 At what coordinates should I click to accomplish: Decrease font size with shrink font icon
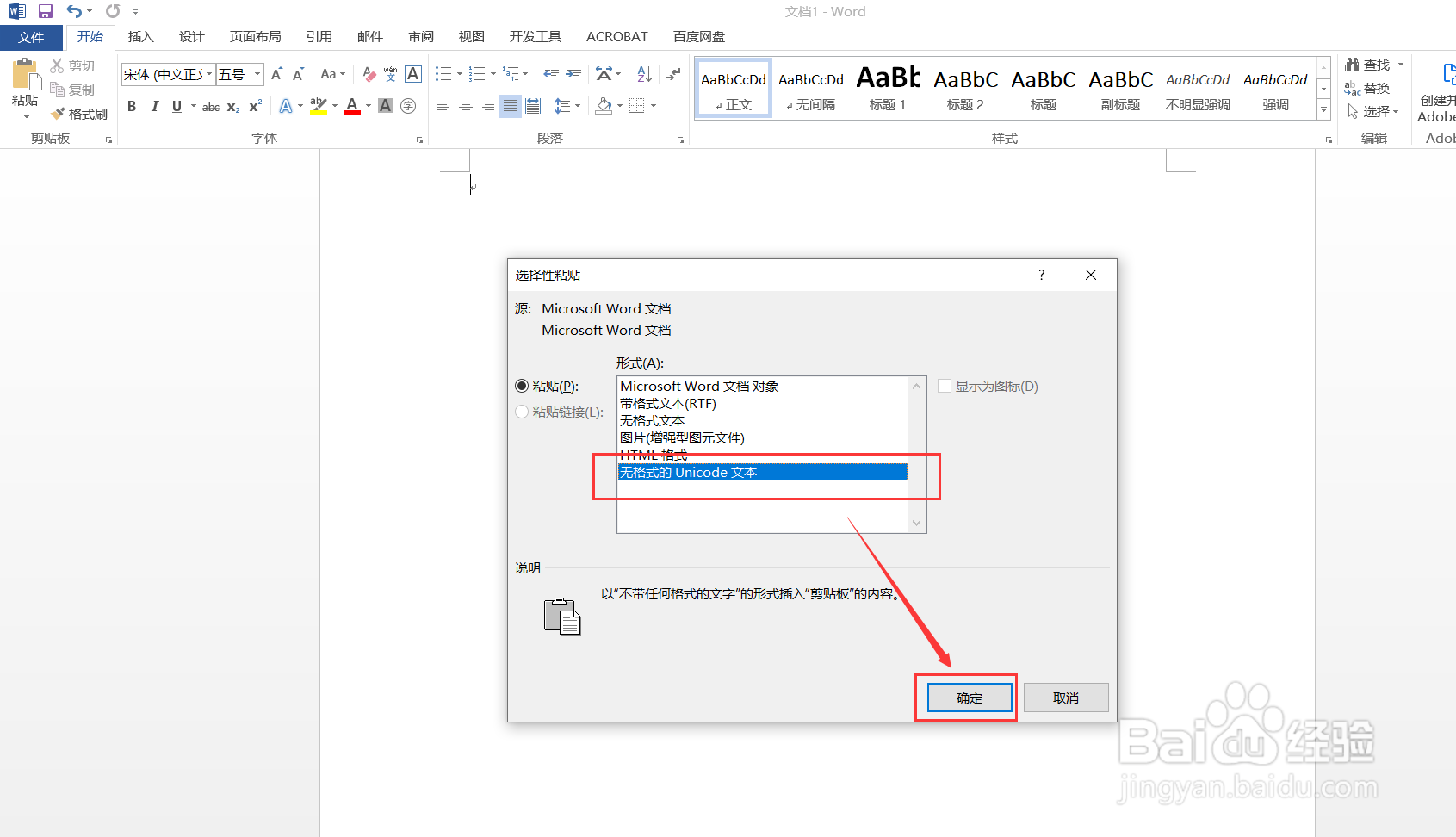point(298,74)
